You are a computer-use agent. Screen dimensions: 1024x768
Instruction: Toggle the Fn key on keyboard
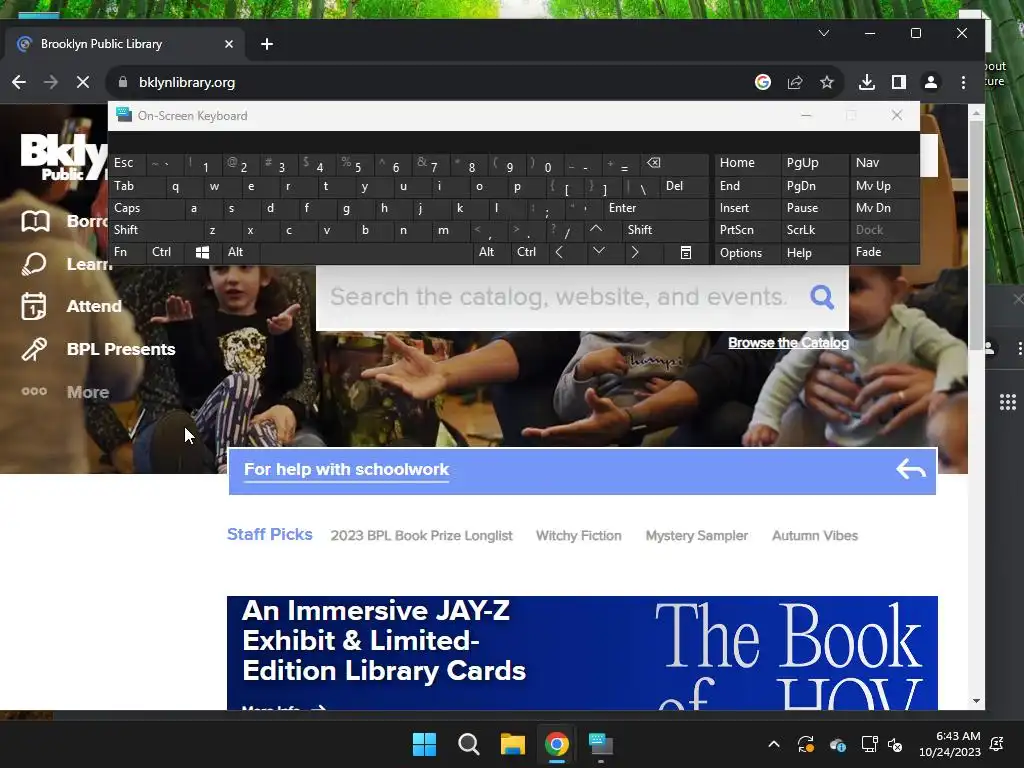click(x=127, y=252)
